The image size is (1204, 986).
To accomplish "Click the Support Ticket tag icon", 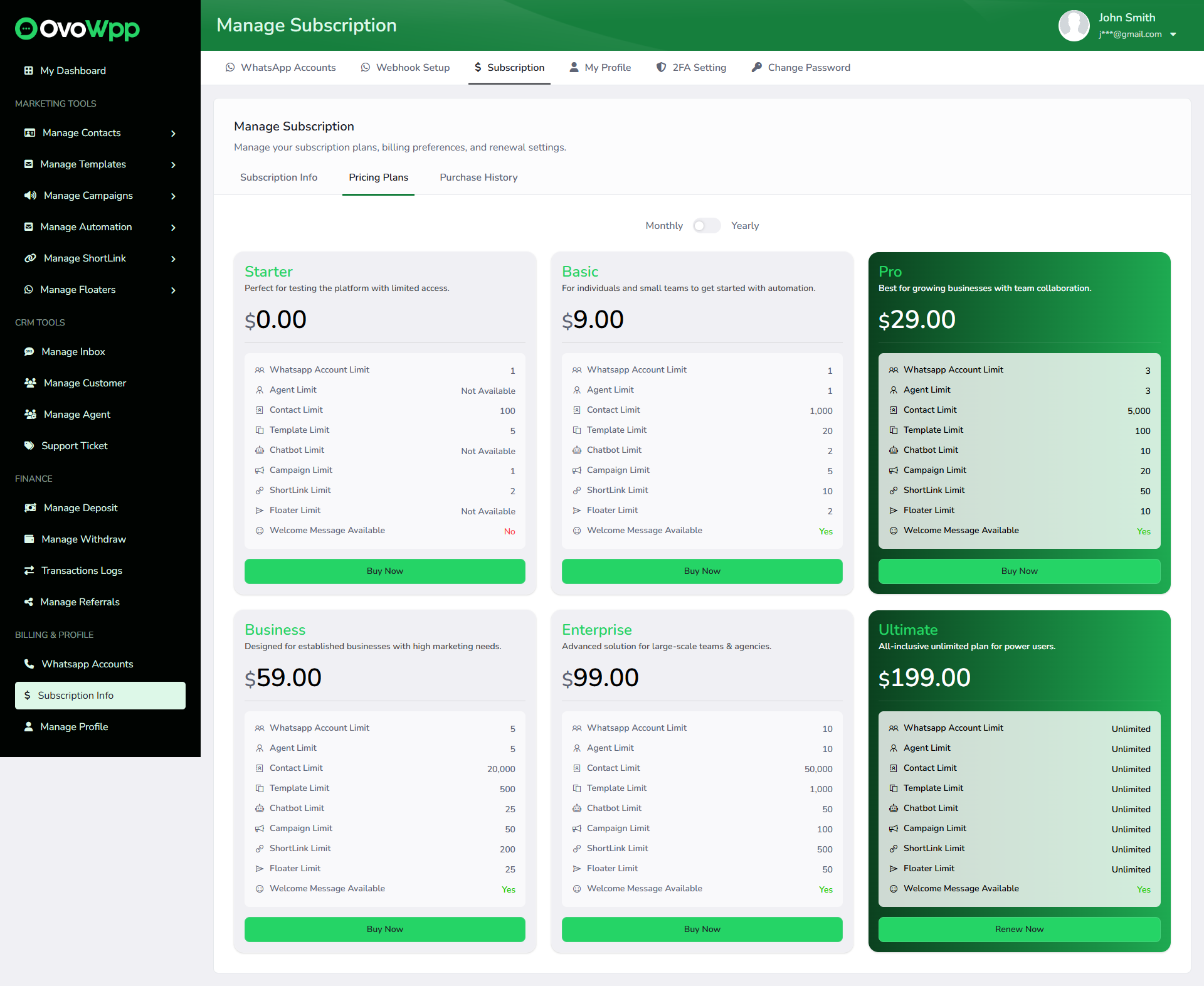I will point(29,446).
